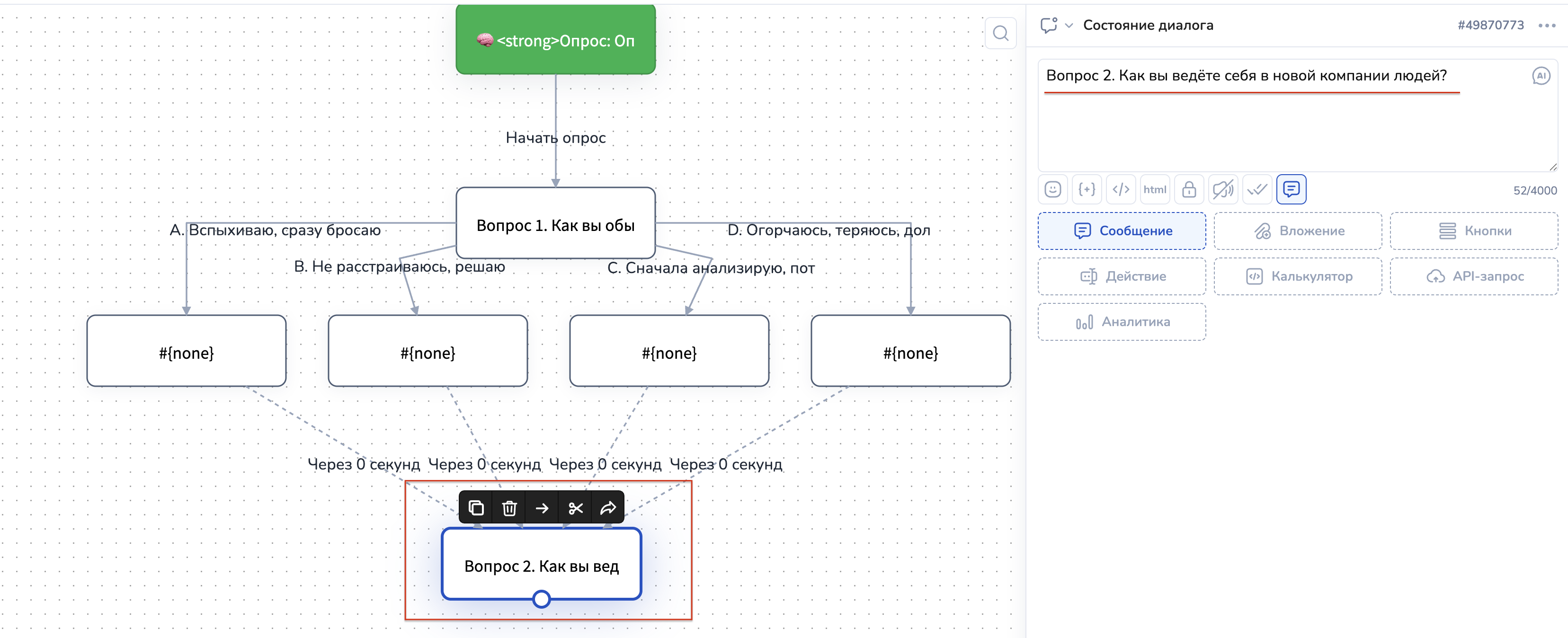This screenshot has height=638, width=1568.
Task: Click the emoji picker icon
Action: (1052, 189)
